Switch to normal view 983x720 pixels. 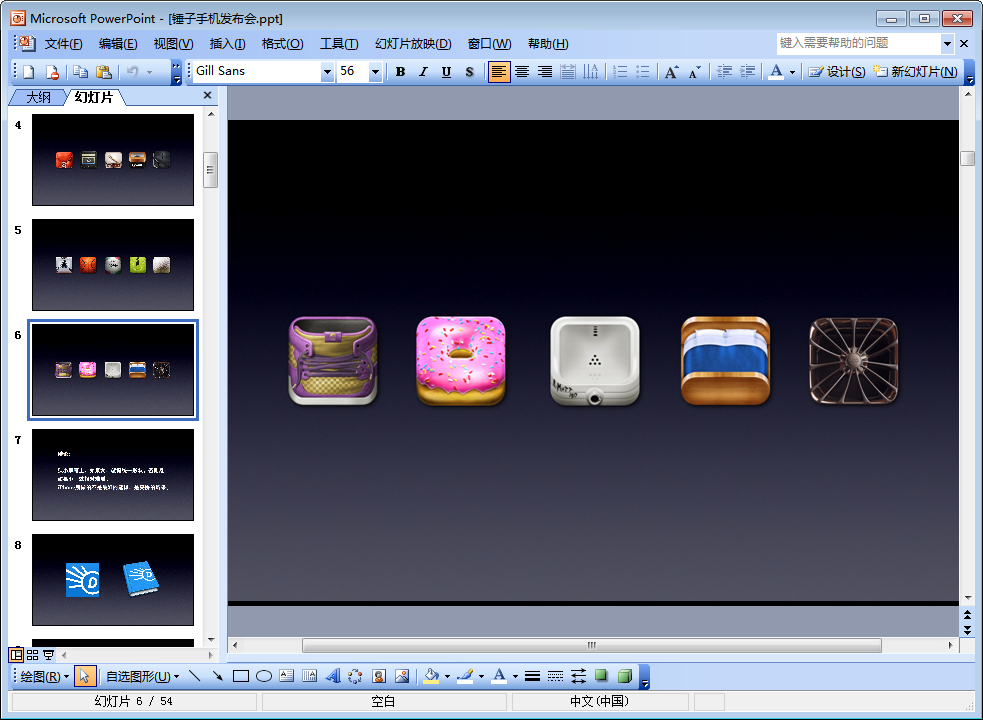coord(16,655)
